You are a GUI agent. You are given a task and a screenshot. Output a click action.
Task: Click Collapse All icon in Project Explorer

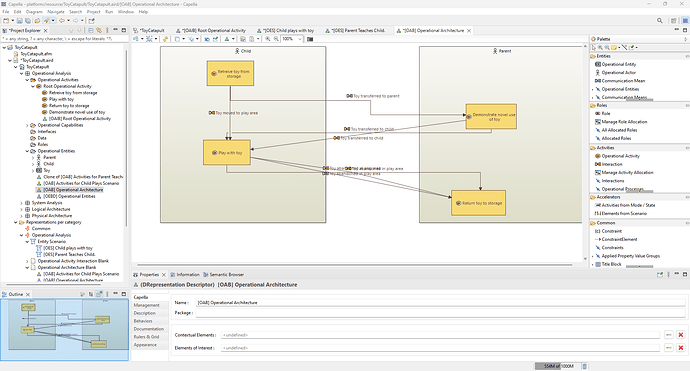tap(91, 30)
